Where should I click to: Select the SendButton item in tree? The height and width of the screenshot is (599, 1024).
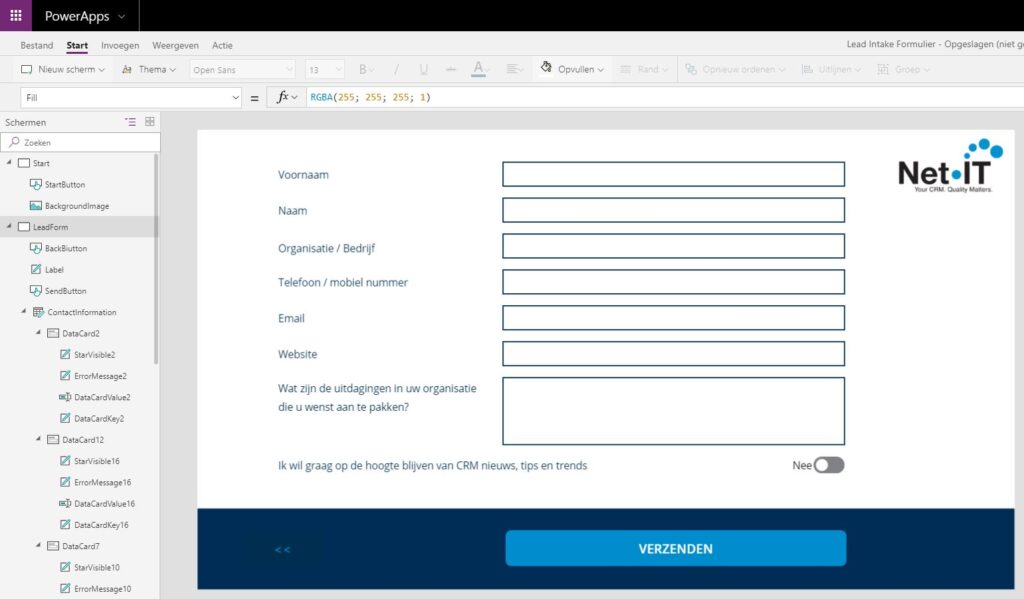pyautogui.click(x=65, y=291)
